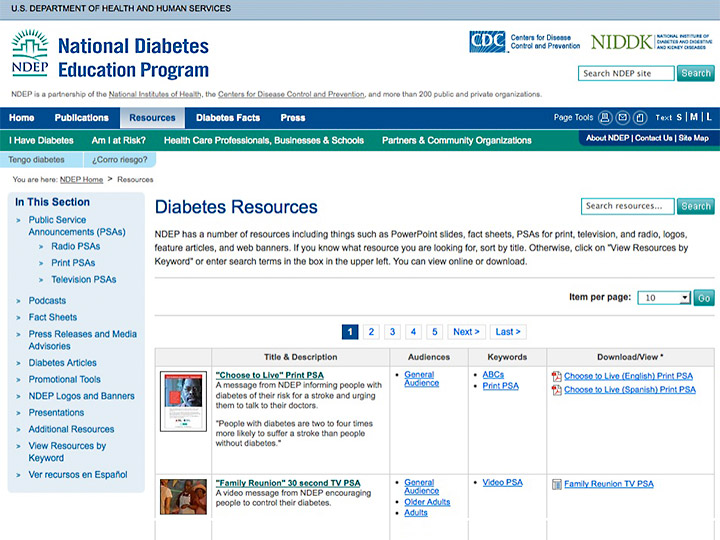The height and width of the screenshot is (540, 720).
Task: Expand Public Service Announcements section in sidebar
Action: click(19, 220)
